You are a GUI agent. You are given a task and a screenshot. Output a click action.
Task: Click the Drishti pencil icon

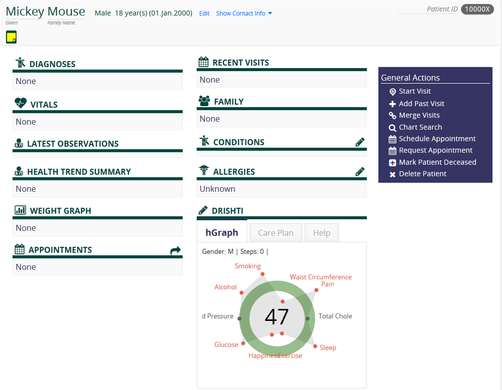click(x=203, y=210)
